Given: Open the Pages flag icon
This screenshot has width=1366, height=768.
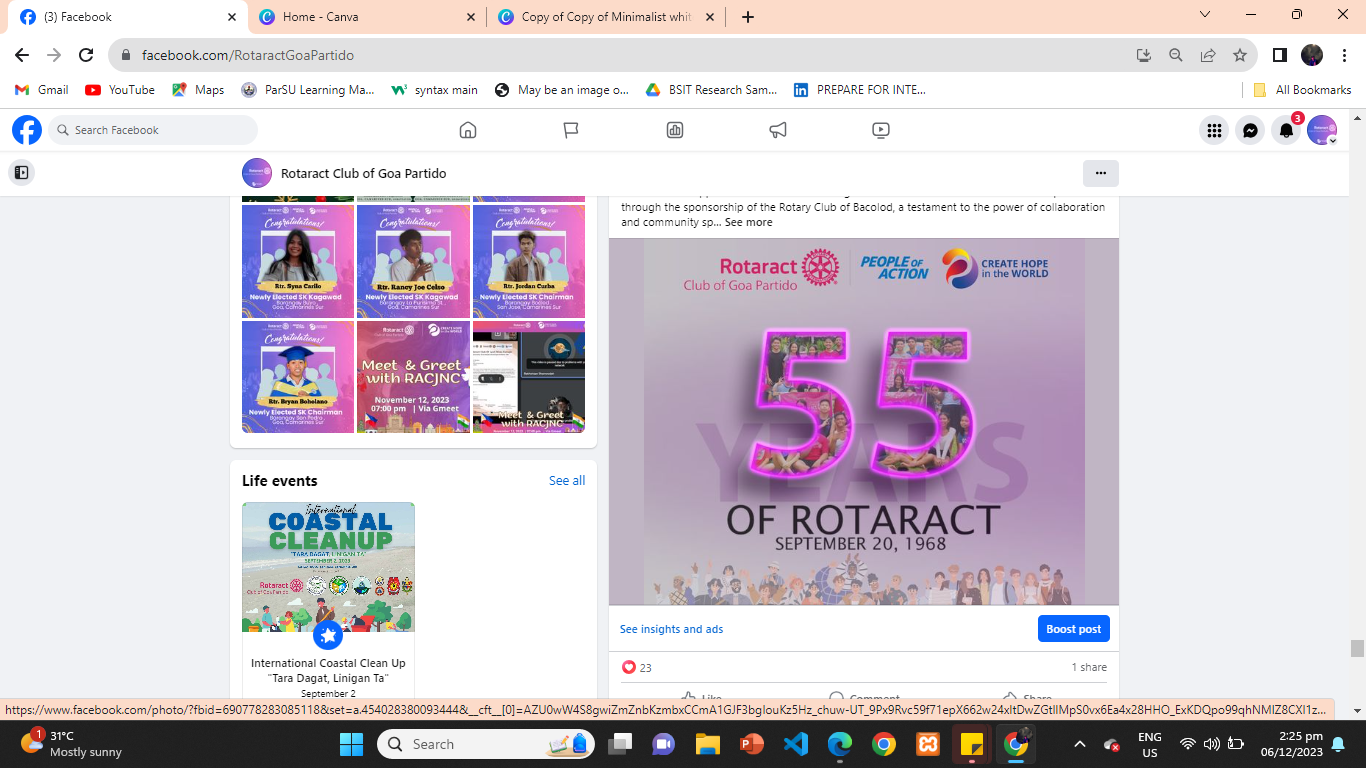Looking at the screenshot, I should coord(571,130).
